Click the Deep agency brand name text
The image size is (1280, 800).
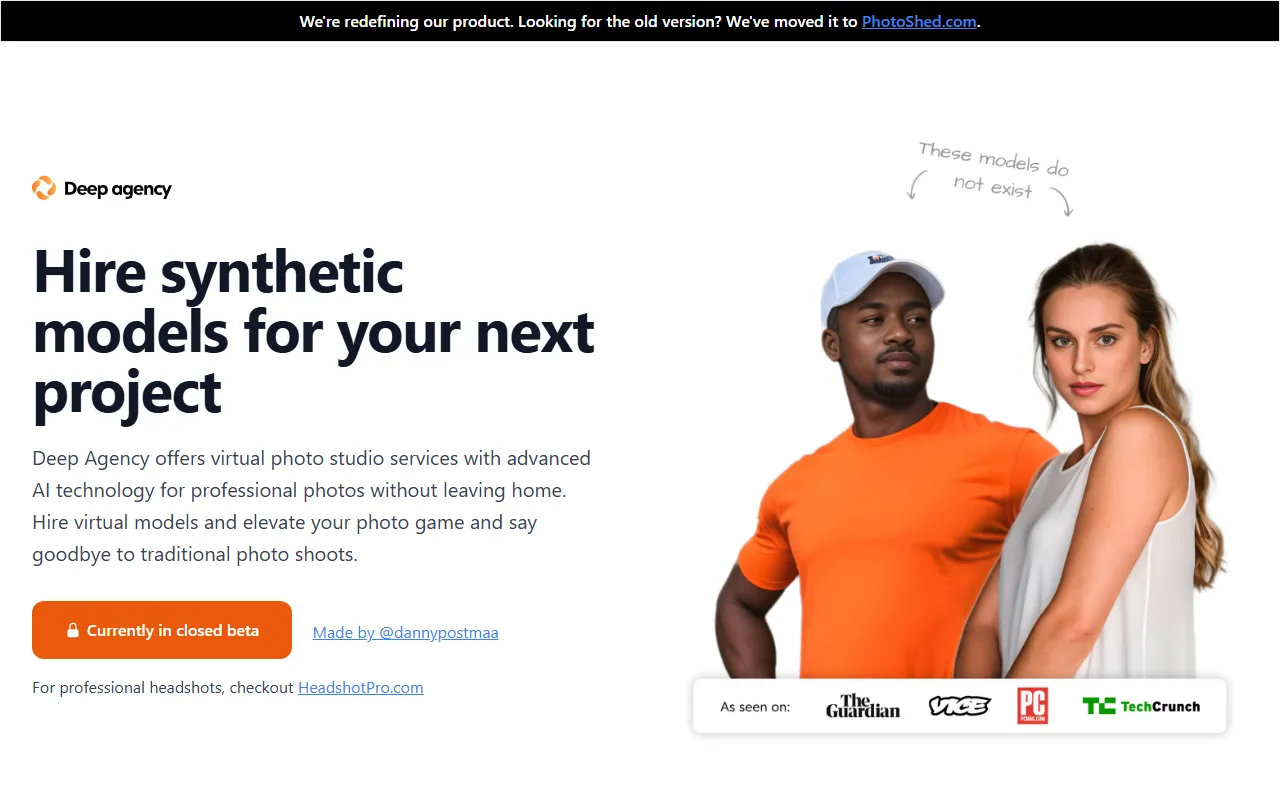(x=118, y=189)
